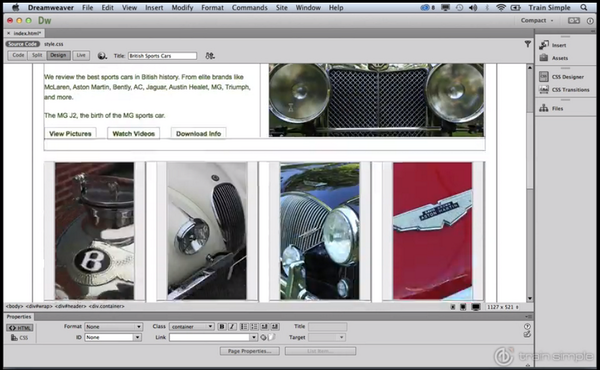Select the index.html document tab

tap(24, 33)
